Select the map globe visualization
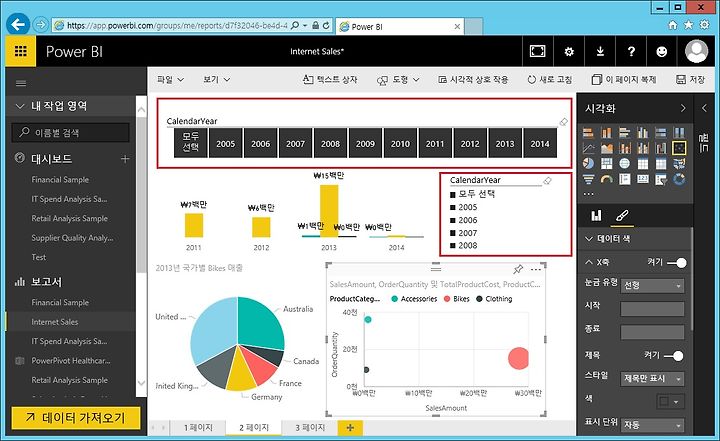 [x=624, y=164]
